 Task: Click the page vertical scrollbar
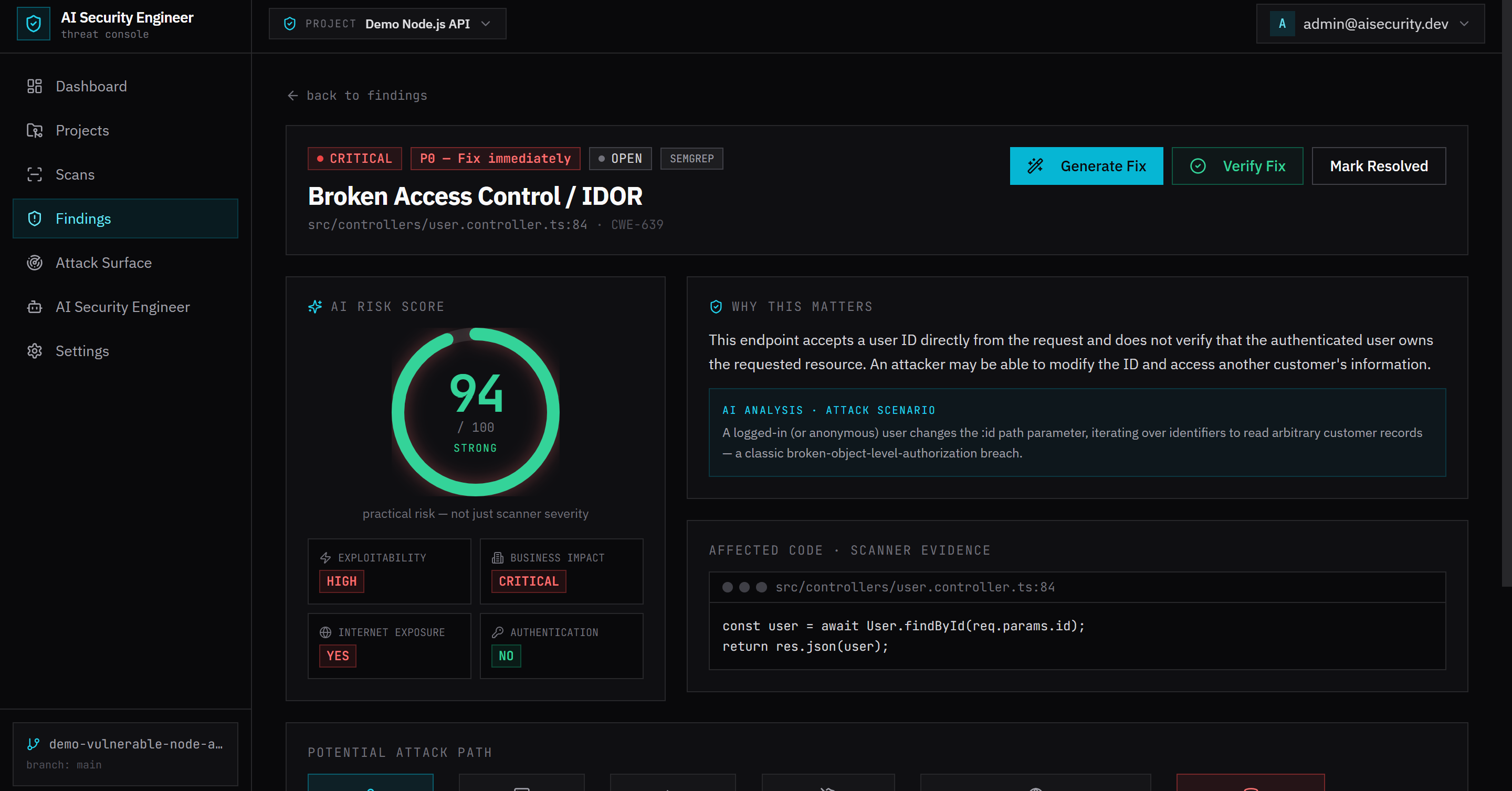(1507, 294)
